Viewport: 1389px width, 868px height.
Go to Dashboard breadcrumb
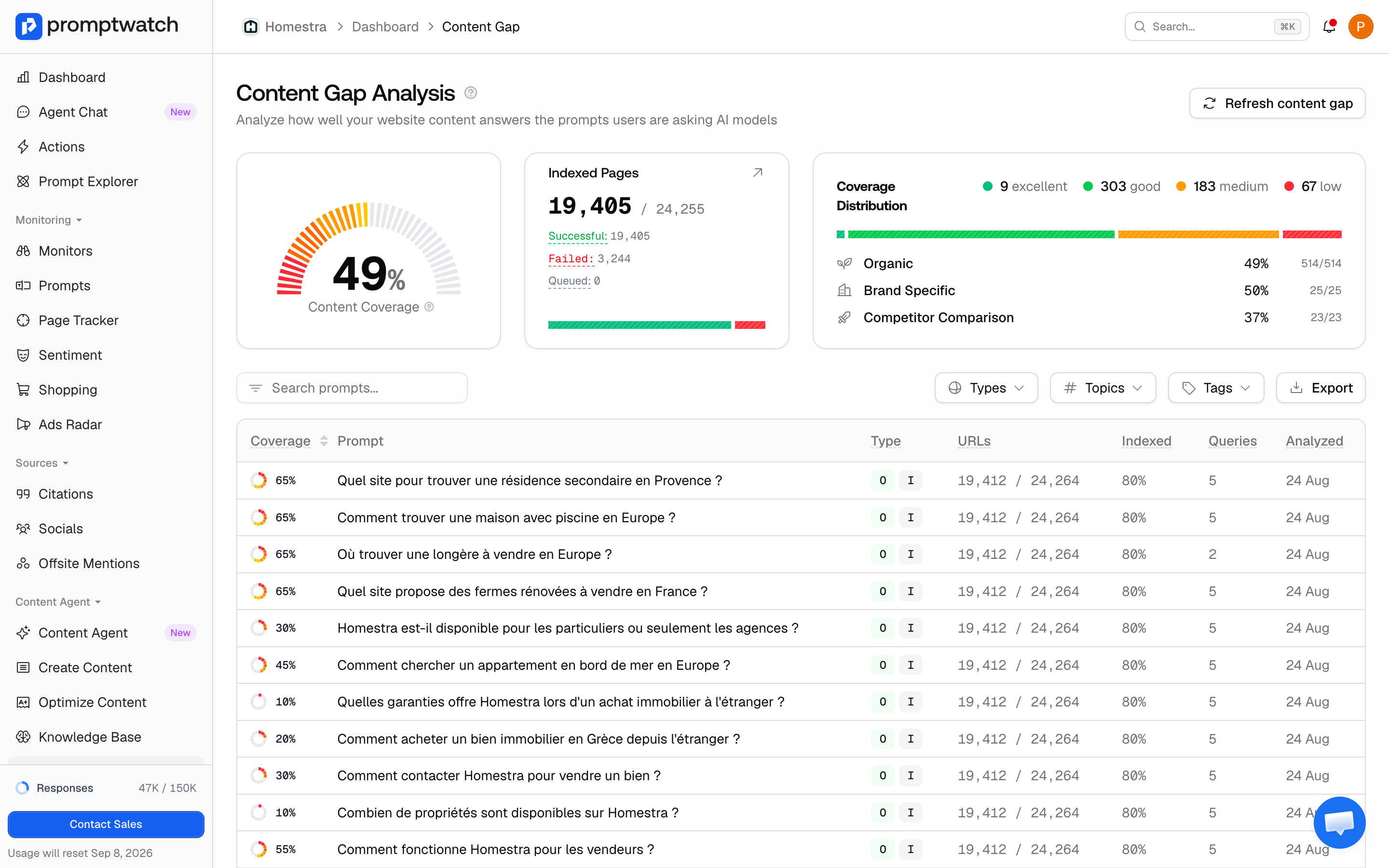click(x=385, y=27)
